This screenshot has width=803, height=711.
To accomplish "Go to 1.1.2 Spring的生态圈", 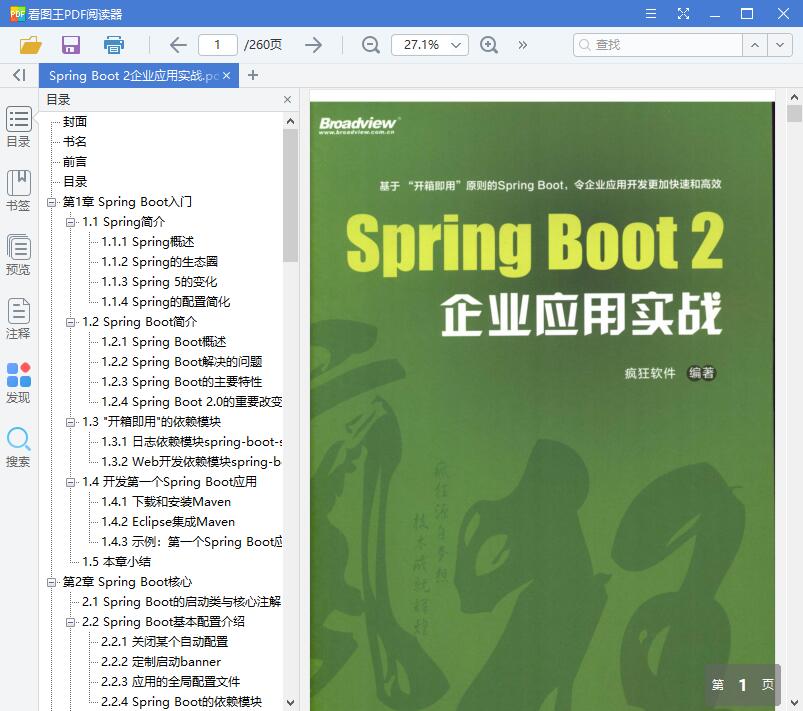I will (159, 262).
